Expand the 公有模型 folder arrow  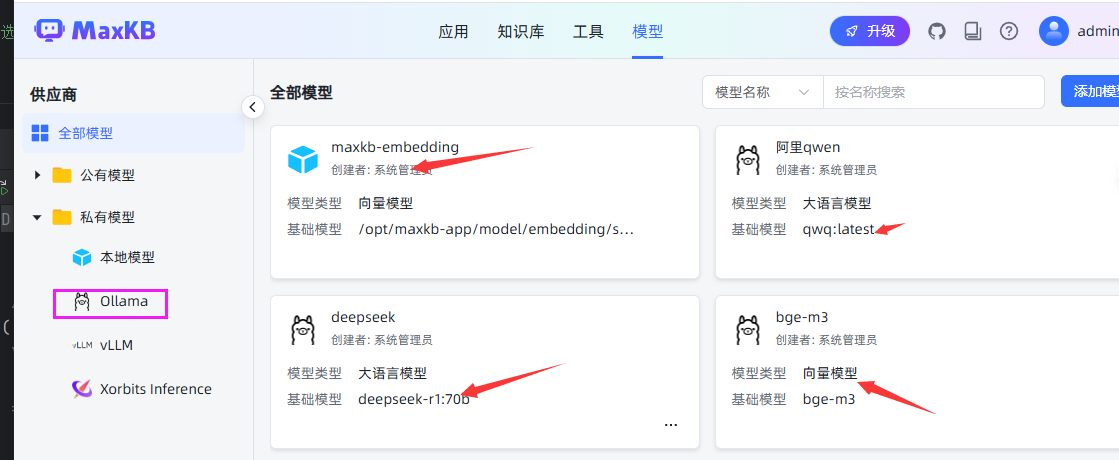(38, 175)
